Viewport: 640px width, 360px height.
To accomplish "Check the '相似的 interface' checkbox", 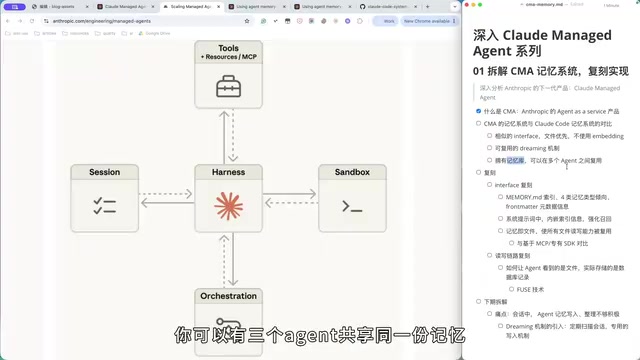I will tap(489, 136).
